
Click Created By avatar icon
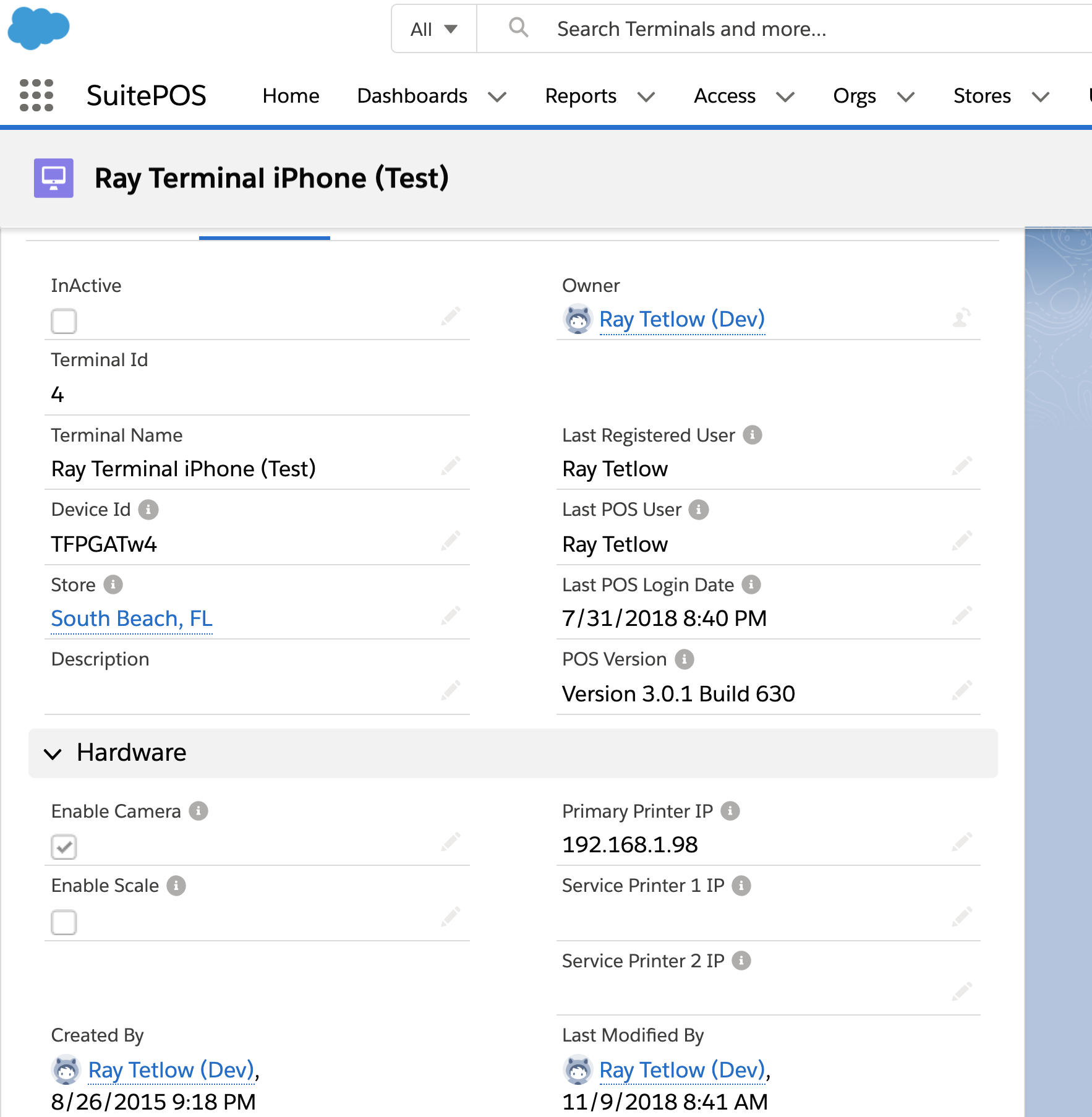(66, 1070)
